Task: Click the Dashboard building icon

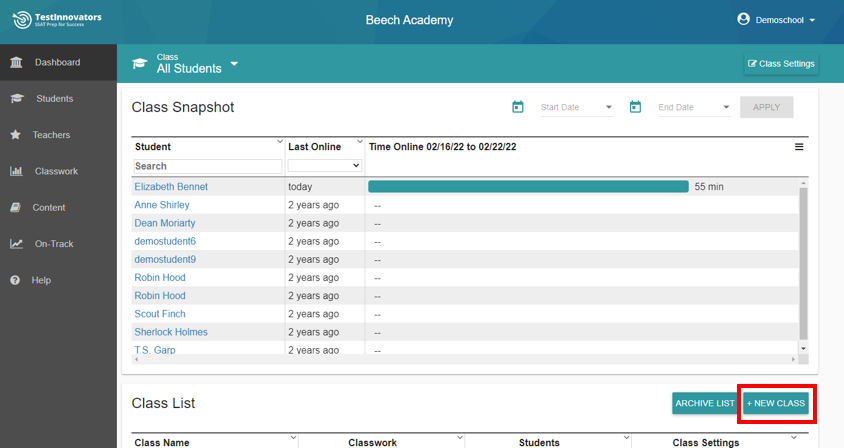Action: tap(16, 62)
